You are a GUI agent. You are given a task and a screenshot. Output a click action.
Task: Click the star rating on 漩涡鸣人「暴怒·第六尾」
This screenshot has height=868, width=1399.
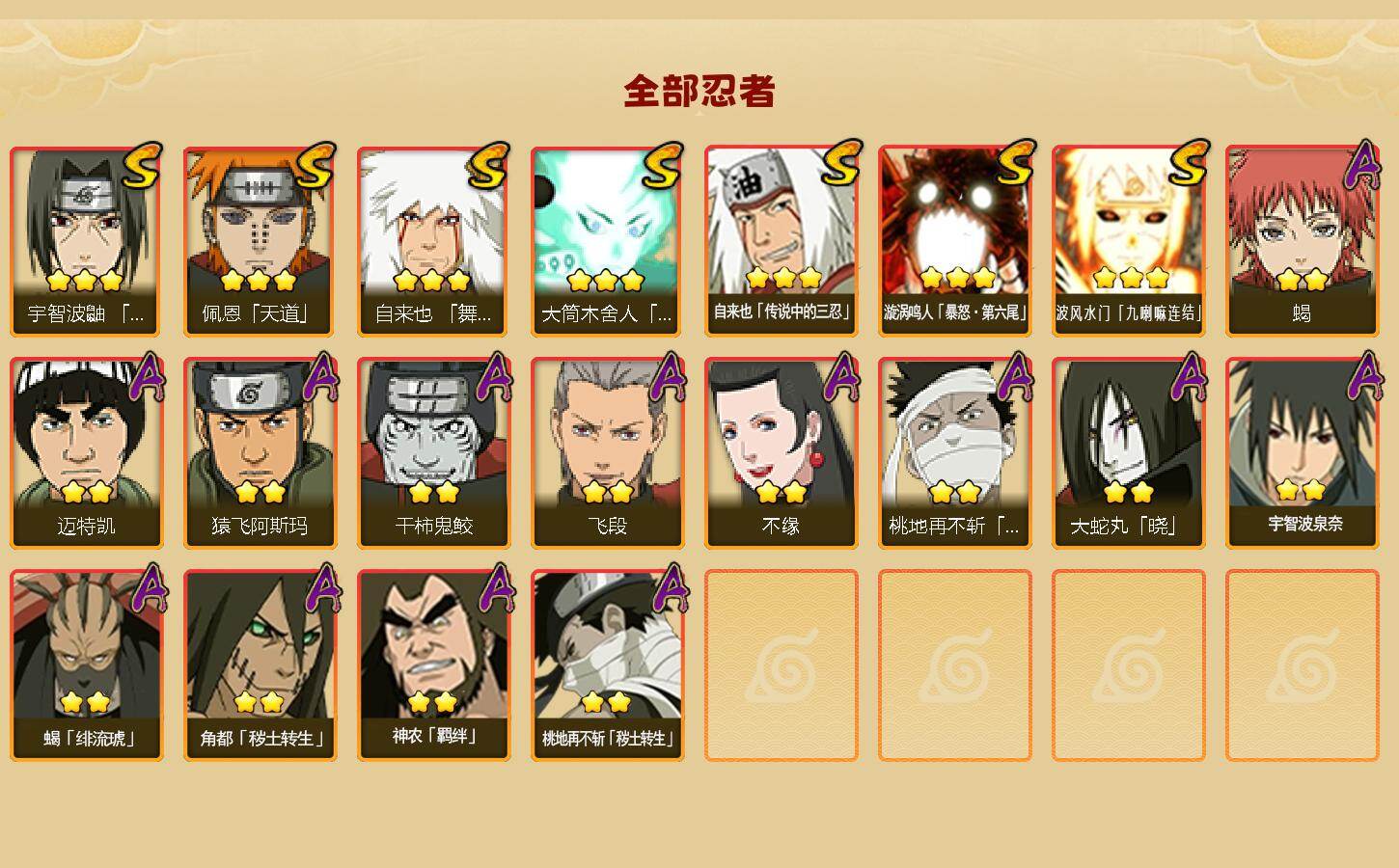(x=956, y=279)
